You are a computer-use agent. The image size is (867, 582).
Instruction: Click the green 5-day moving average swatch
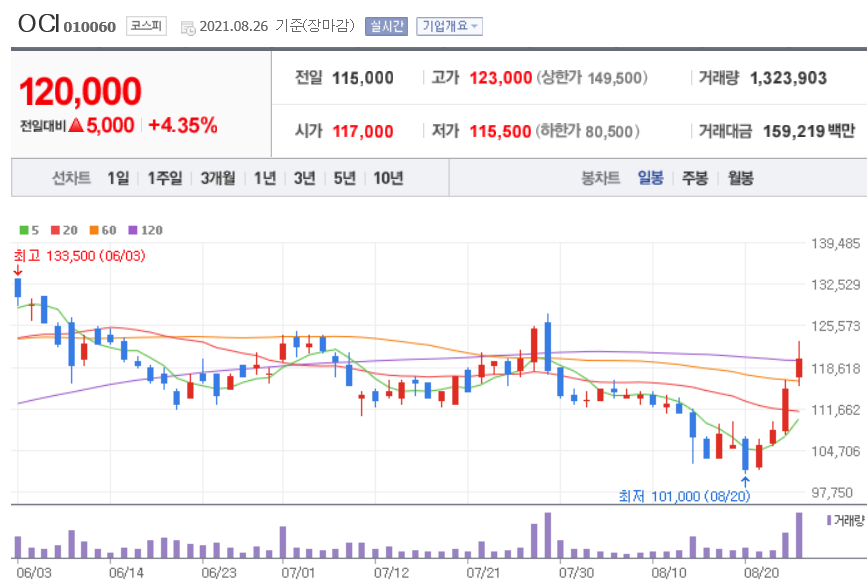(x=24, y=230)
